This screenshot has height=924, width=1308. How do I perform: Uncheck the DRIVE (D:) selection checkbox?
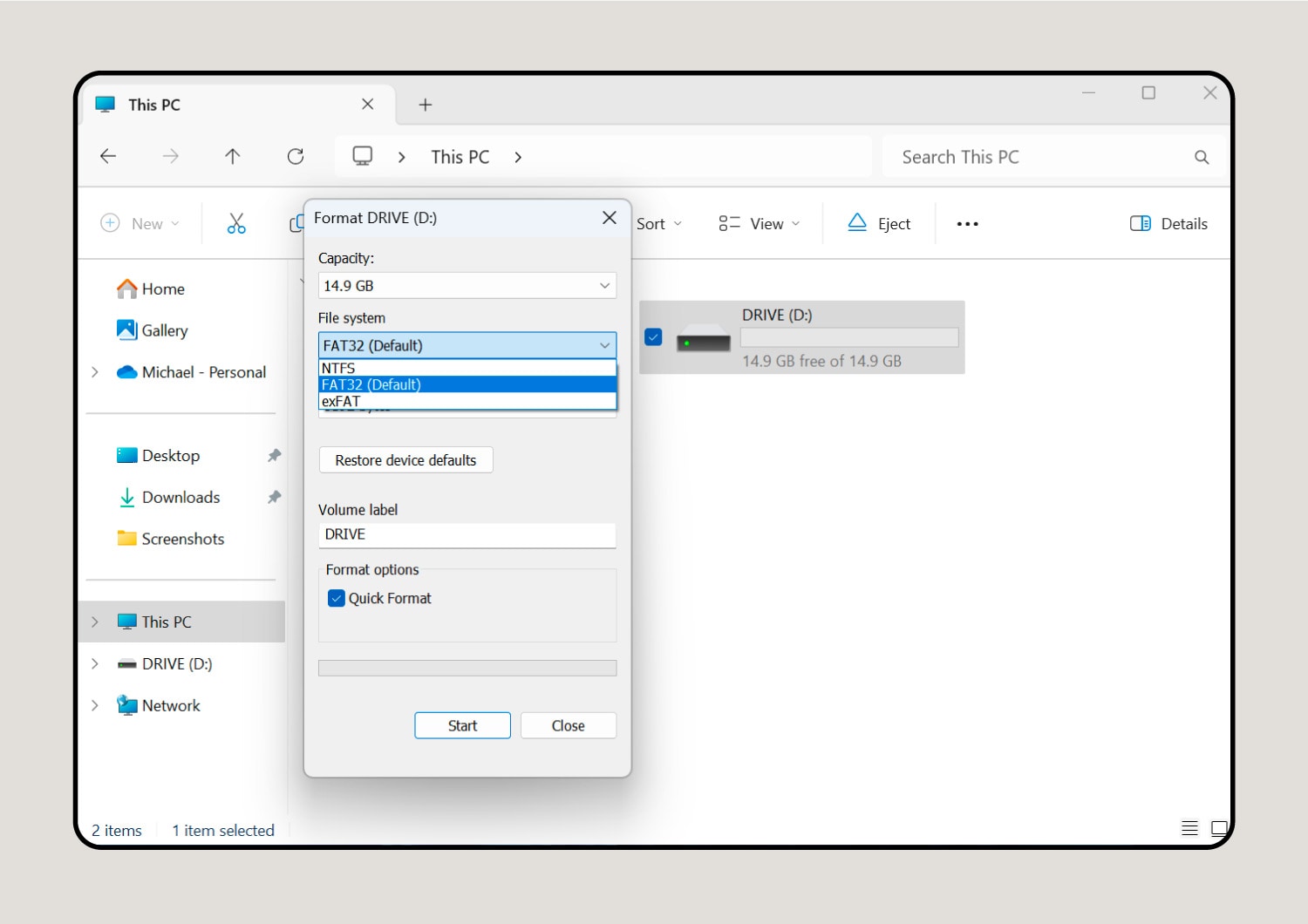pos(653,336)
